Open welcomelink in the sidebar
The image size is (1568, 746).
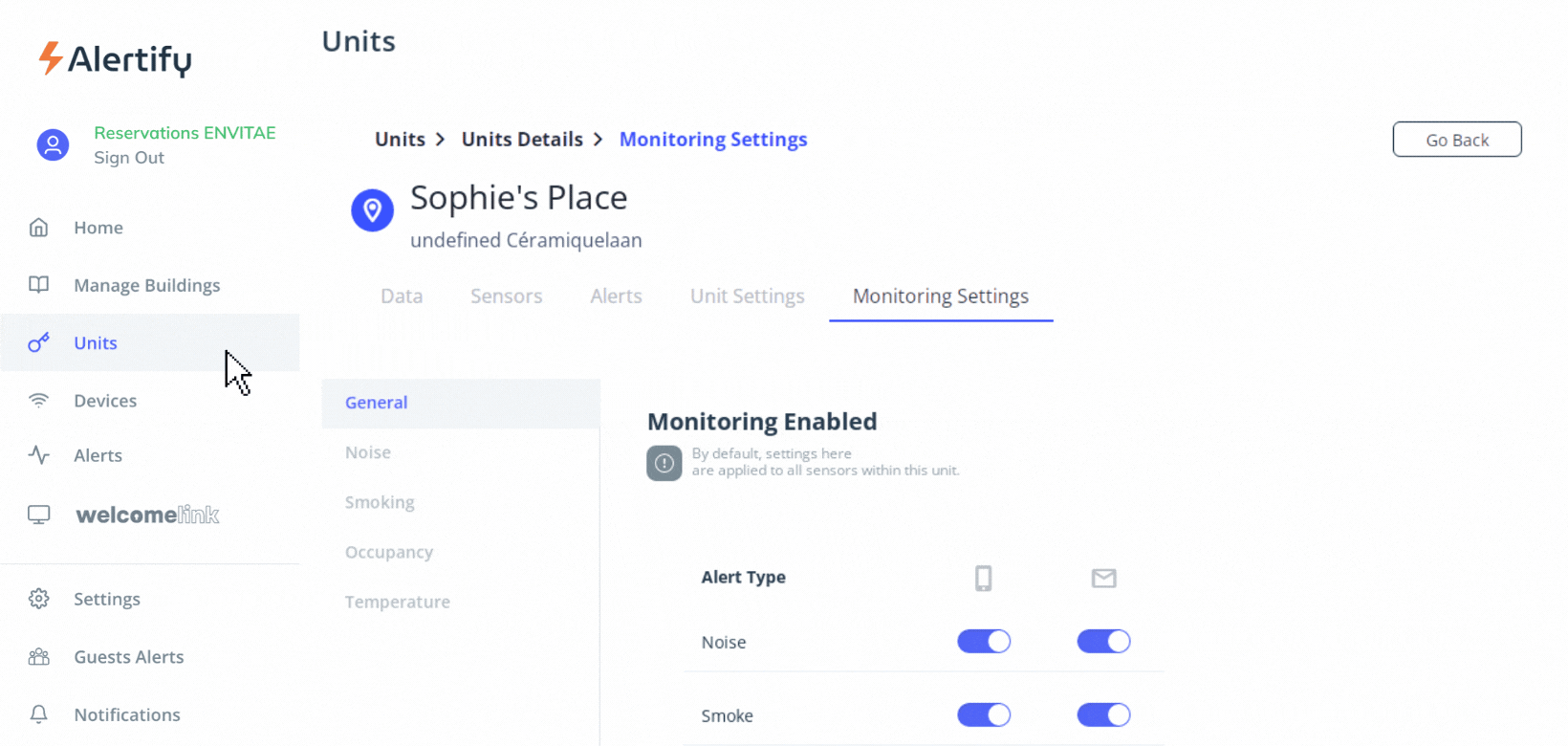[147, 515]
